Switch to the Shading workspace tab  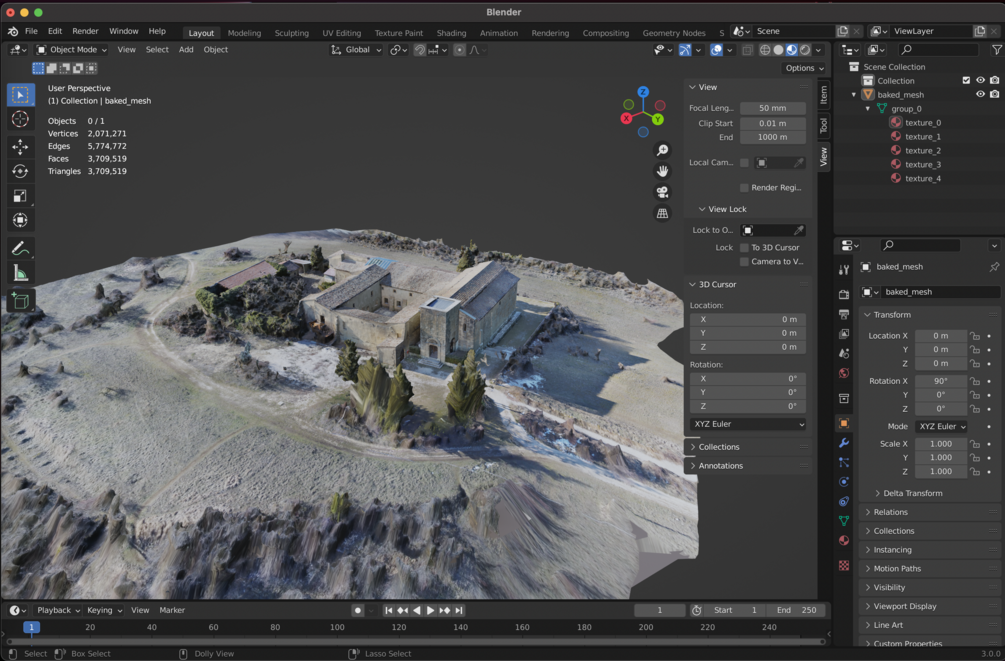(x=451, y=33)
